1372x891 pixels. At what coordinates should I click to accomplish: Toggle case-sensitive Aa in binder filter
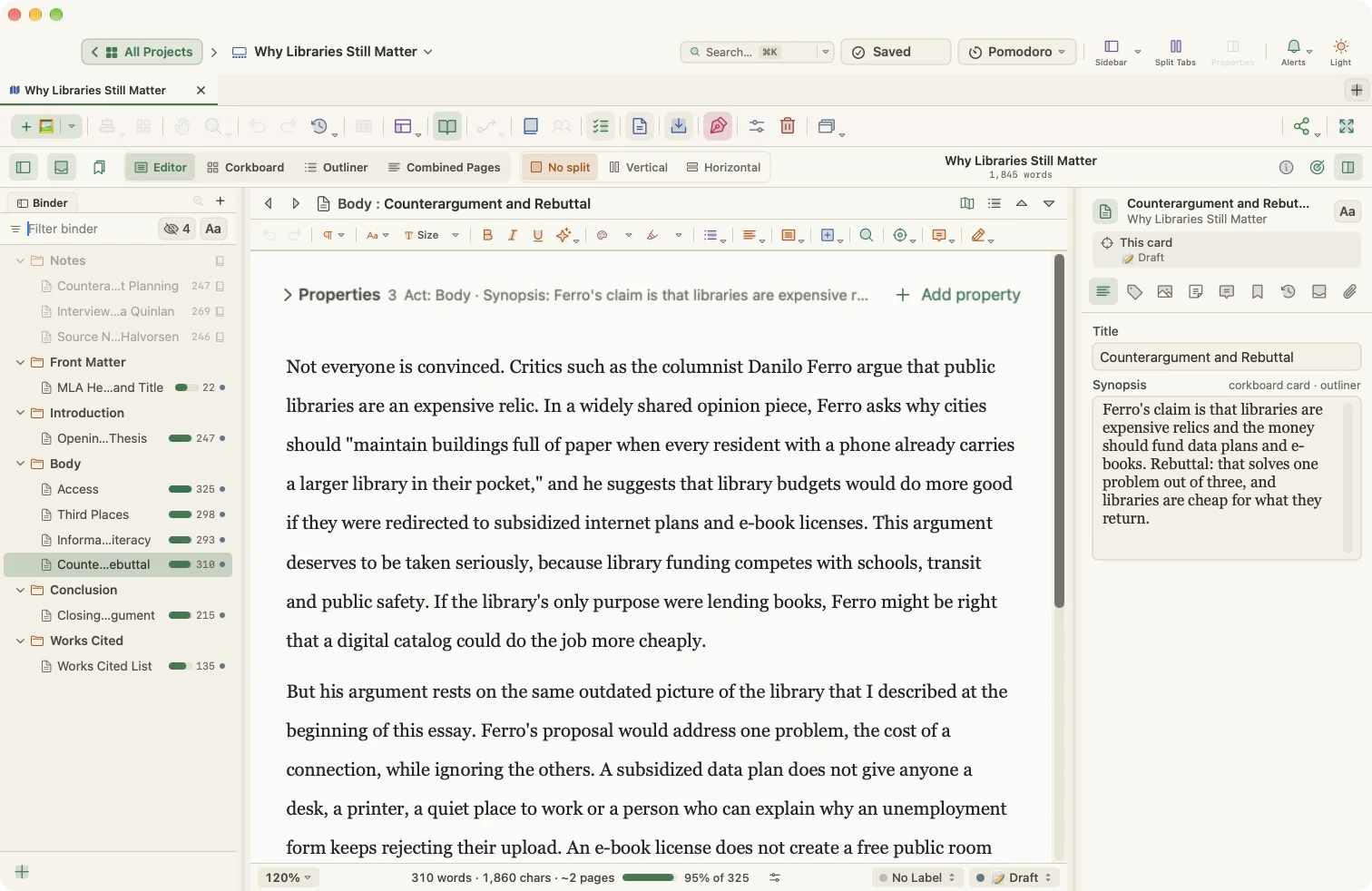click(213, 229)
